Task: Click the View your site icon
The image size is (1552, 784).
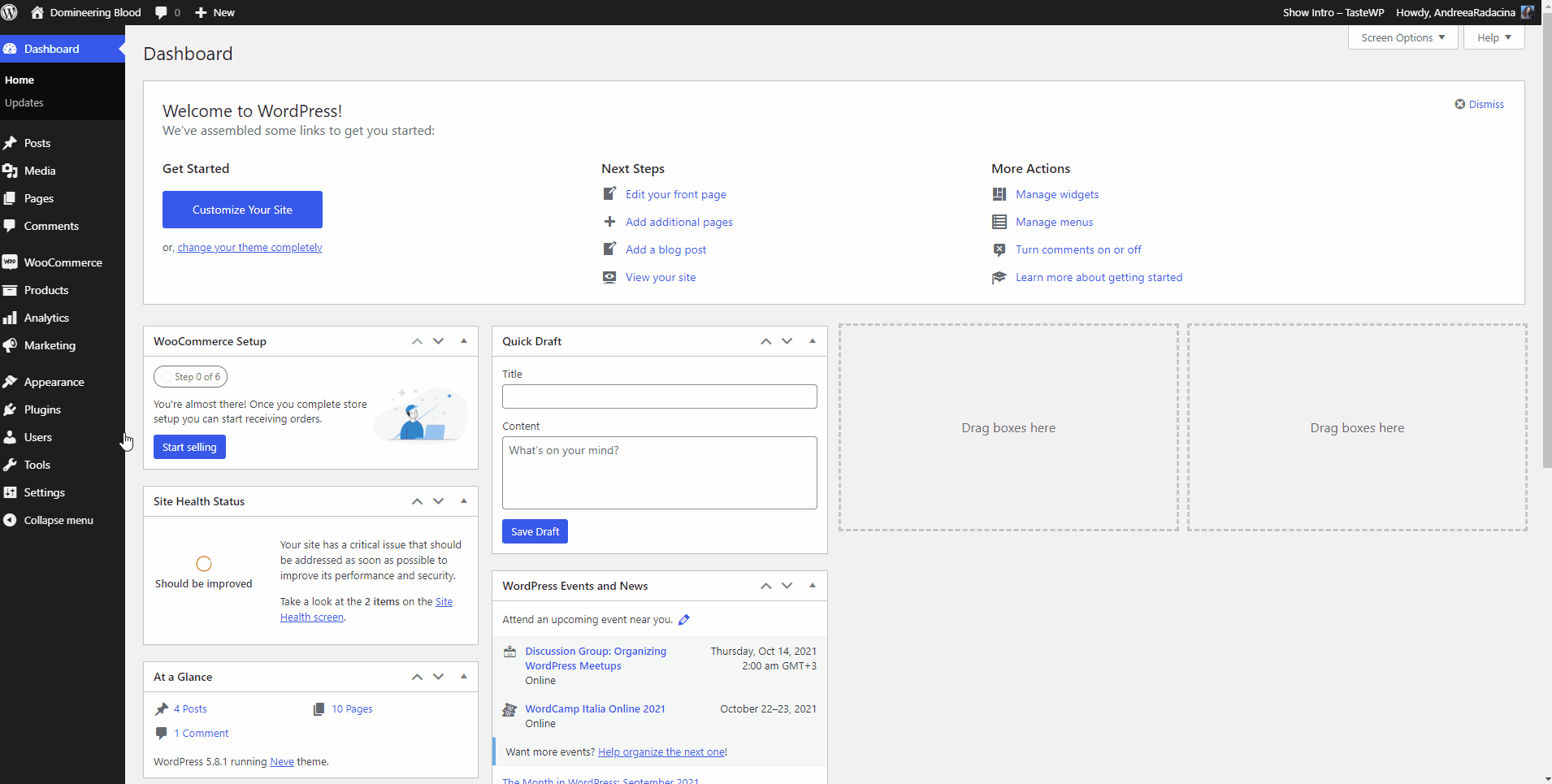Action: [x=609, y=277]
